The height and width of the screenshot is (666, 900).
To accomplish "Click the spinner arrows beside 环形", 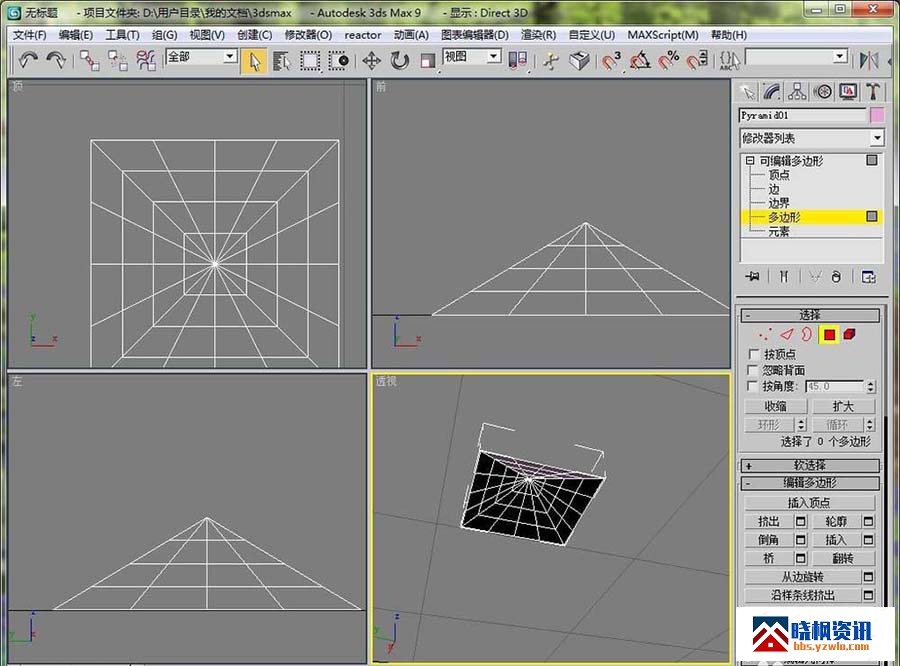I will coord(801,424).
